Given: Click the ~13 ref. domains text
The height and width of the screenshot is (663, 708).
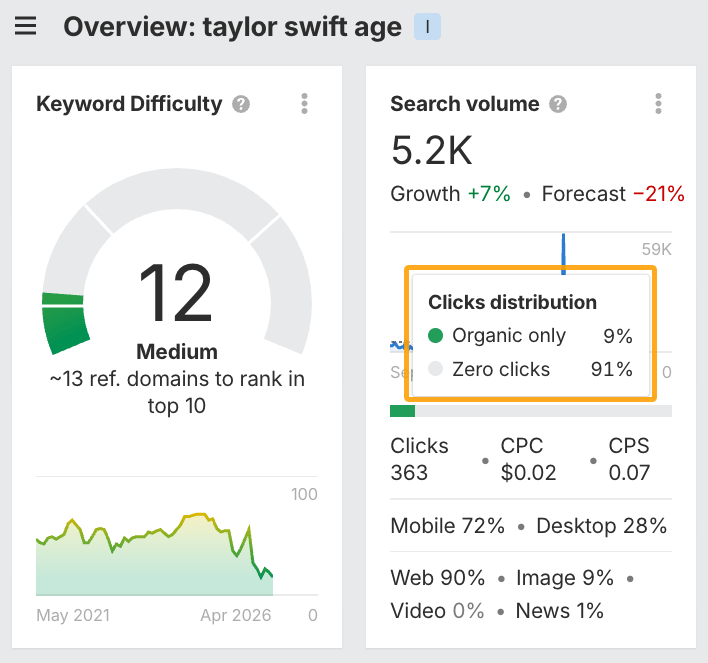Looking at the screenshot, I should [x=177, y=392].
